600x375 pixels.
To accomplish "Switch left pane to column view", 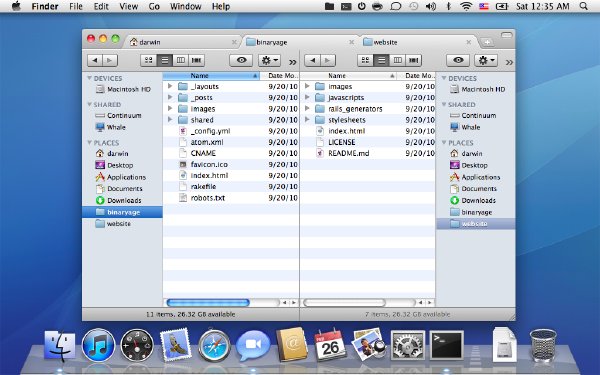I will 181,60.
